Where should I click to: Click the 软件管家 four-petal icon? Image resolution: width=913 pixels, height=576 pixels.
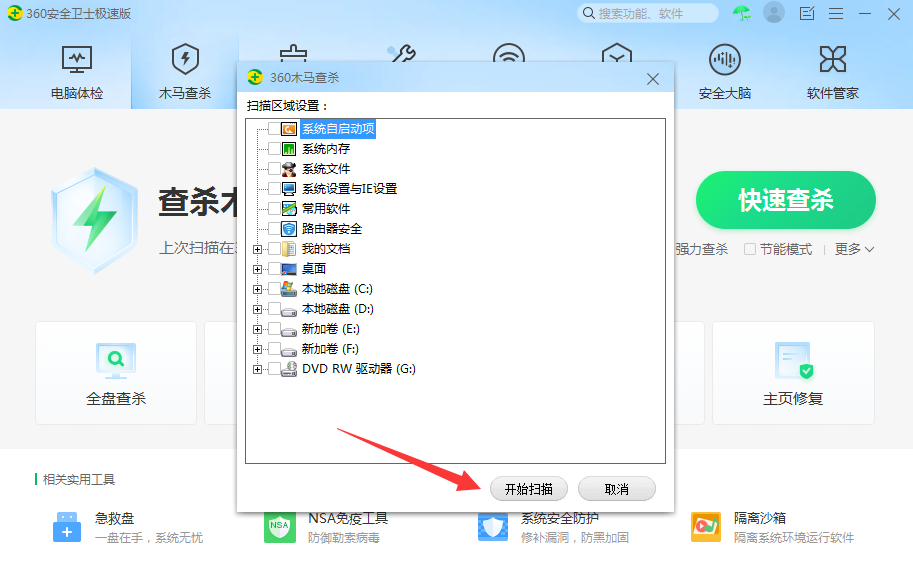coord(833,59)
